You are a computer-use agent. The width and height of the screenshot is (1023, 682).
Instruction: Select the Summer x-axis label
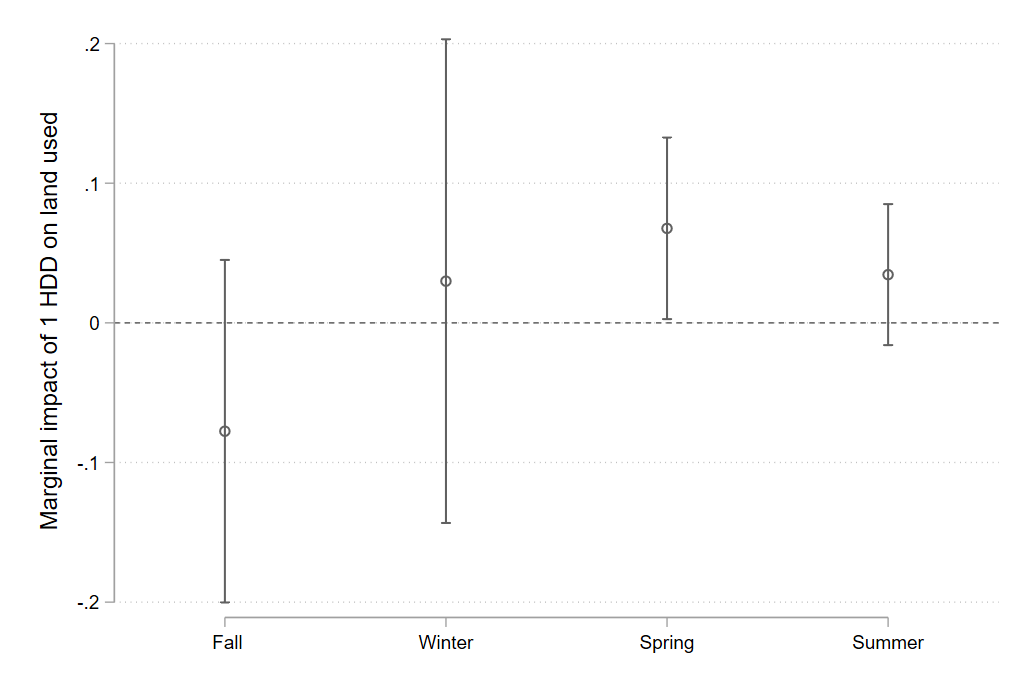[x=888, y=643]
